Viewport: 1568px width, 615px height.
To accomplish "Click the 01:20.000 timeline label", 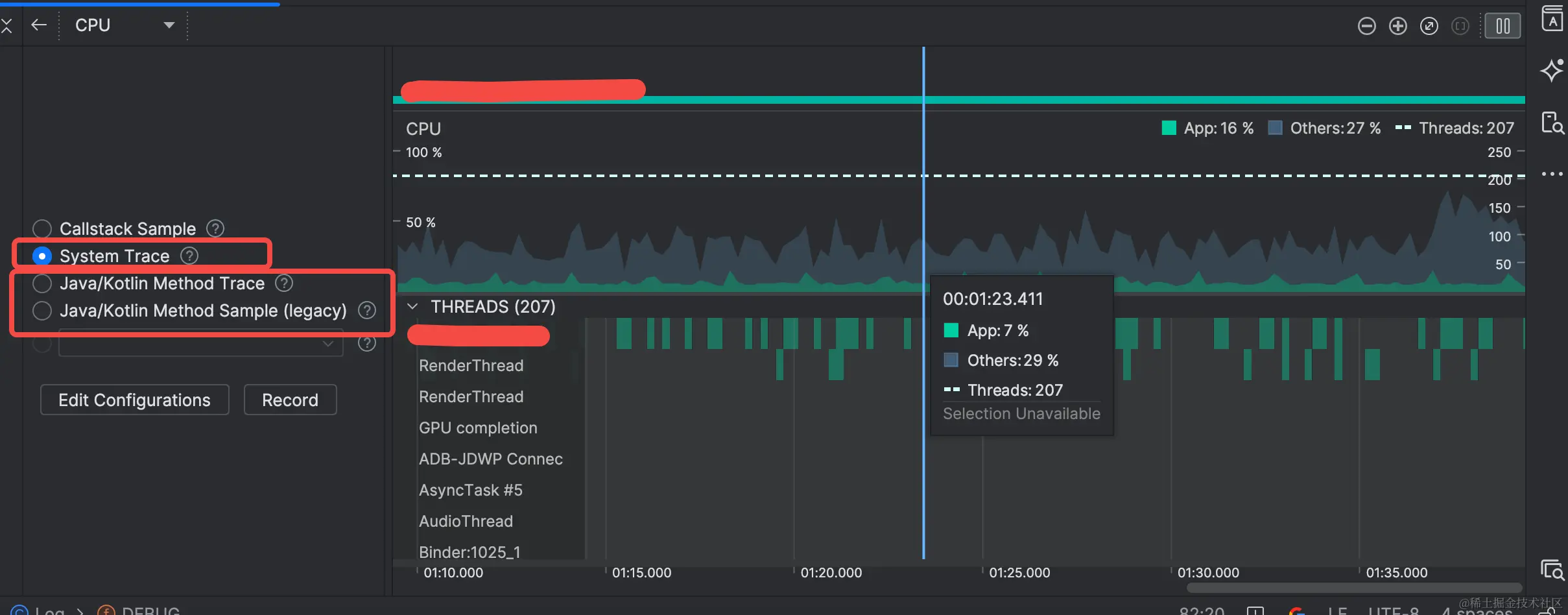I will click(831, 573).
